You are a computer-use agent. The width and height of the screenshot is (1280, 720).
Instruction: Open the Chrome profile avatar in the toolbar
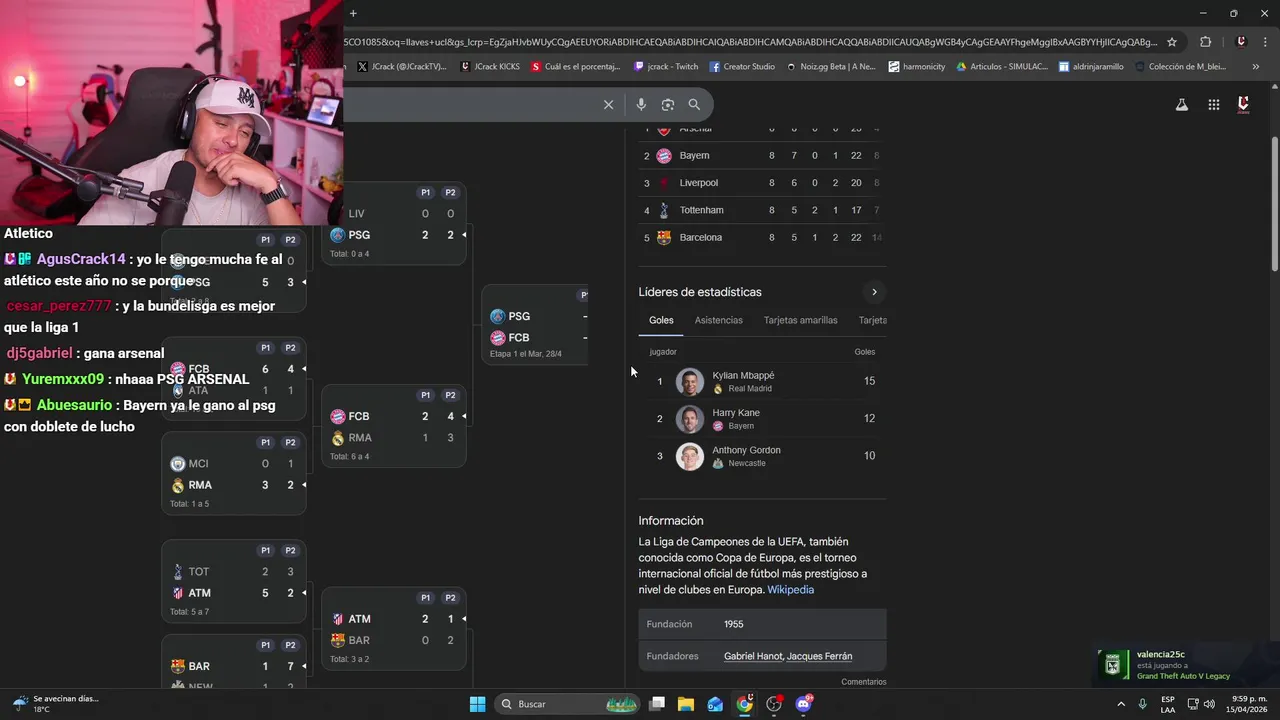(x=1241, y=42)
